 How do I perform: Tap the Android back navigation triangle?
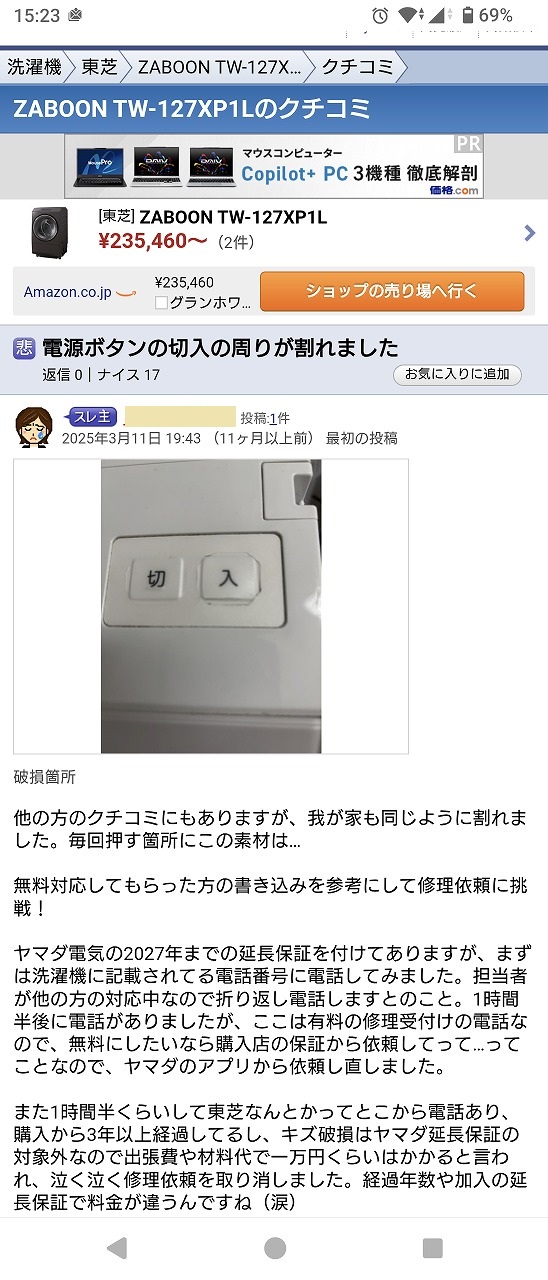coord(117,1247)
